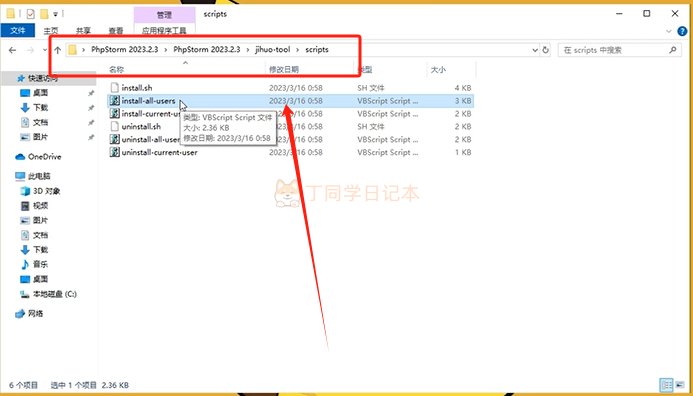
Task: Refresh the scripts folder view
Action: coord(546,50)
